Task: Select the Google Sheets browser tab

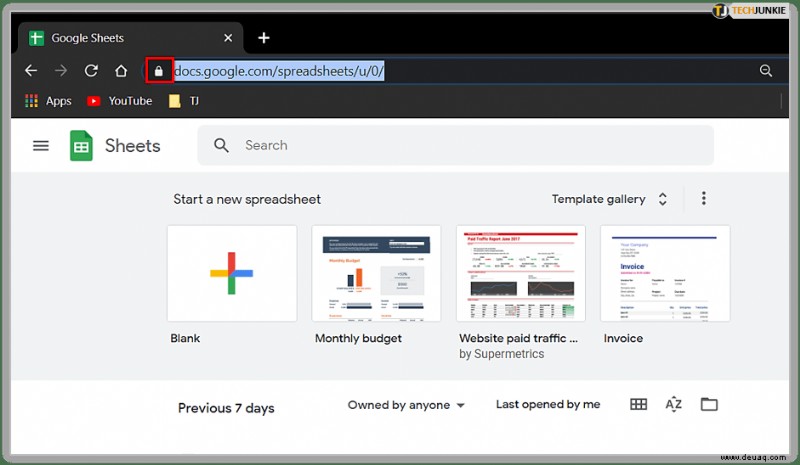Action: pos(130,38)
